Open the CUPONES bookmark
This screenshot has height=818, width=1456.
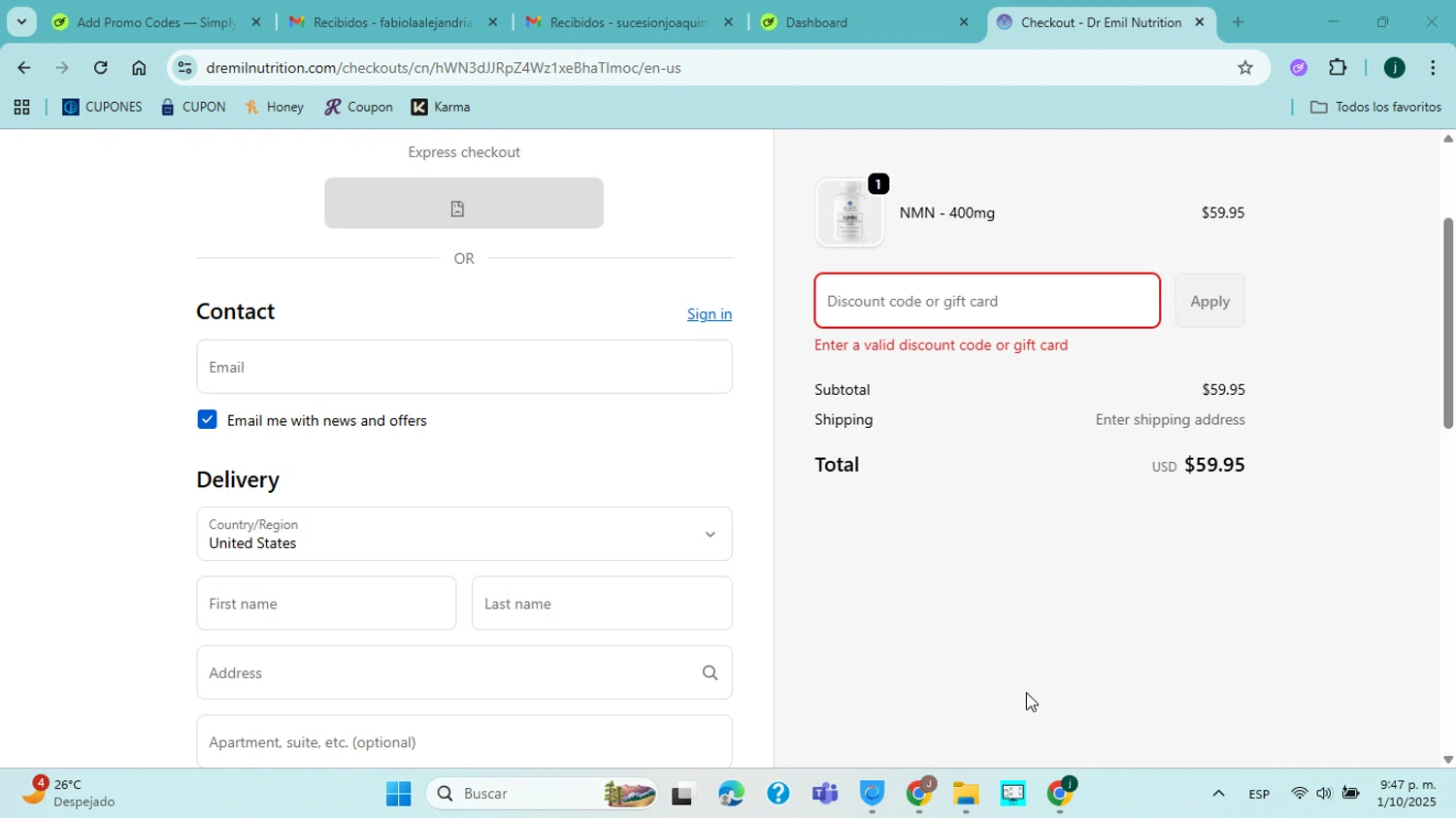coord(102,108)
